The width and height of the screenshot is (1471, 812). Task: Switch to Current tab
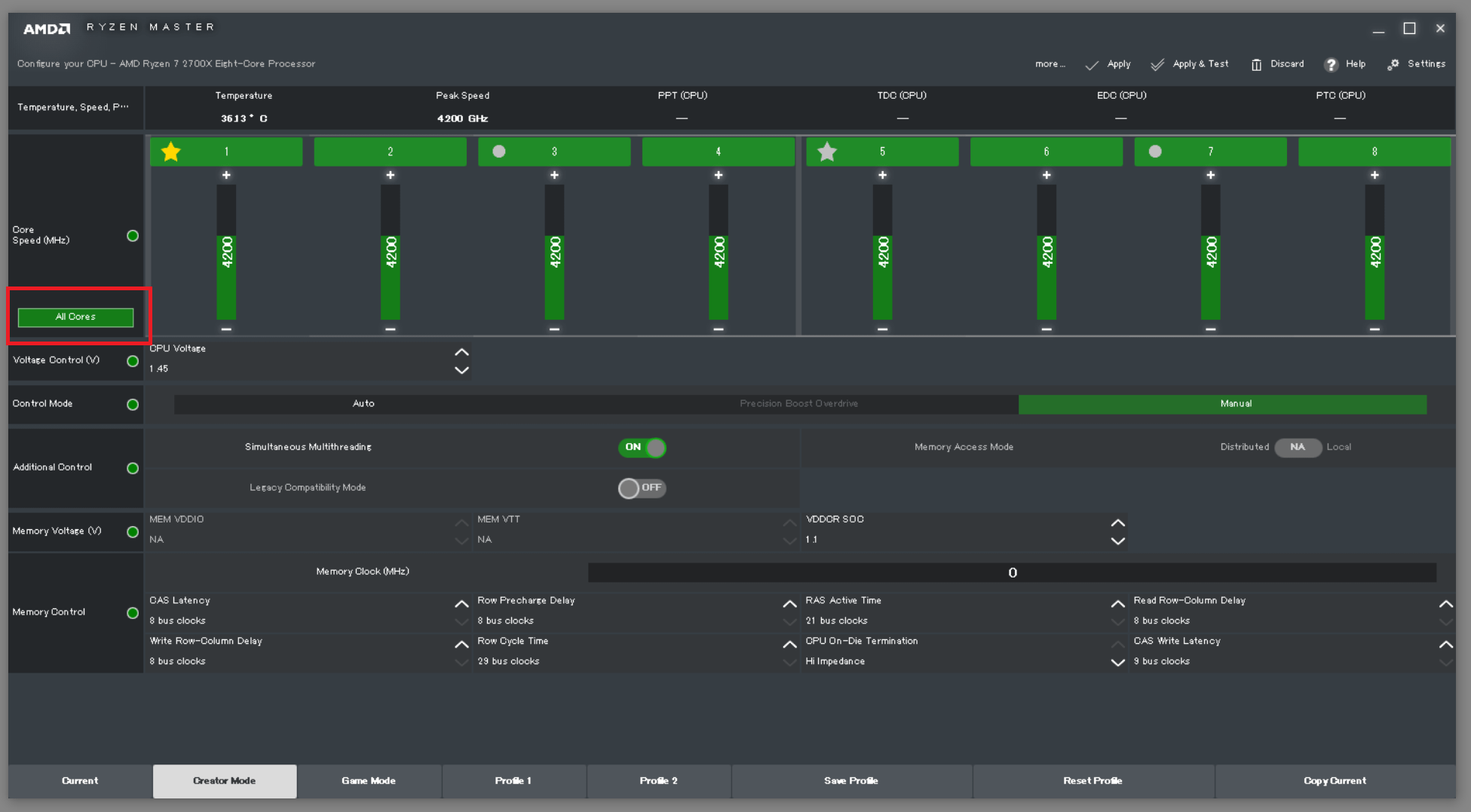click(80, 781)
